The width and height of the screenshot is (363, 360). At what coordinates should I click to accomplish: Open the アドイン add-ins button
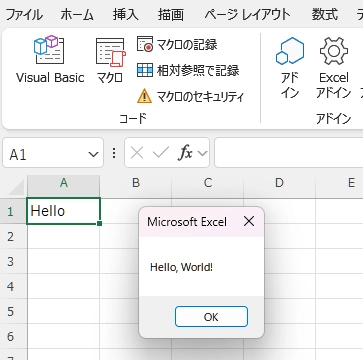(290, 68)
